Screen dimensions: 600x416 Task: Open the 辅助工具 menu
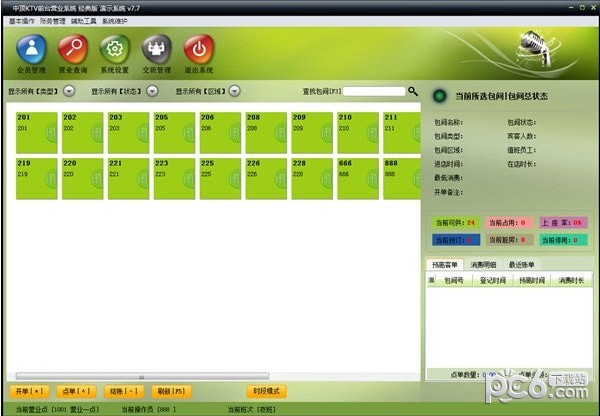coord(82,20)
